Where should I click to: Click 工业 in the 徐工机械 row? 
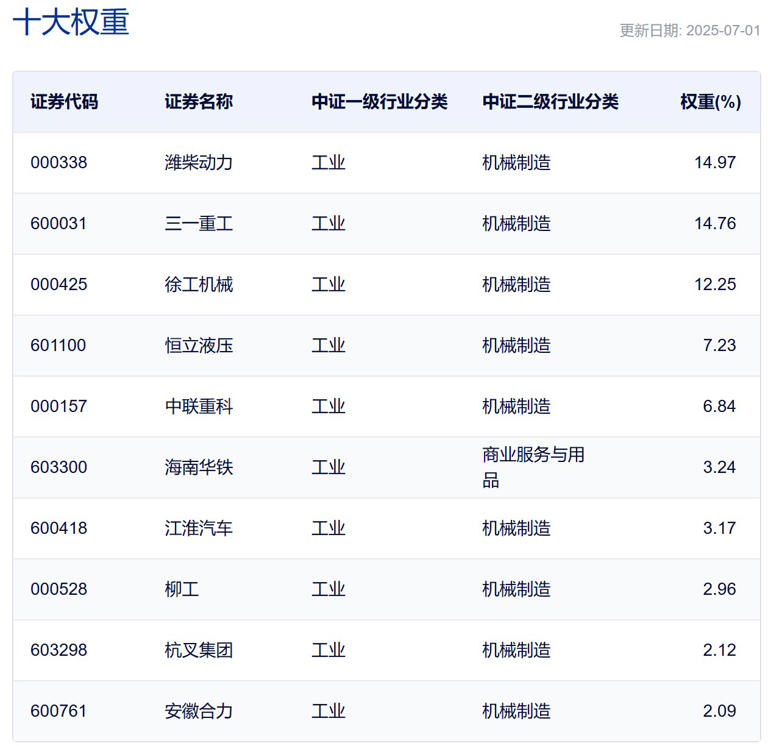[329, 285]
